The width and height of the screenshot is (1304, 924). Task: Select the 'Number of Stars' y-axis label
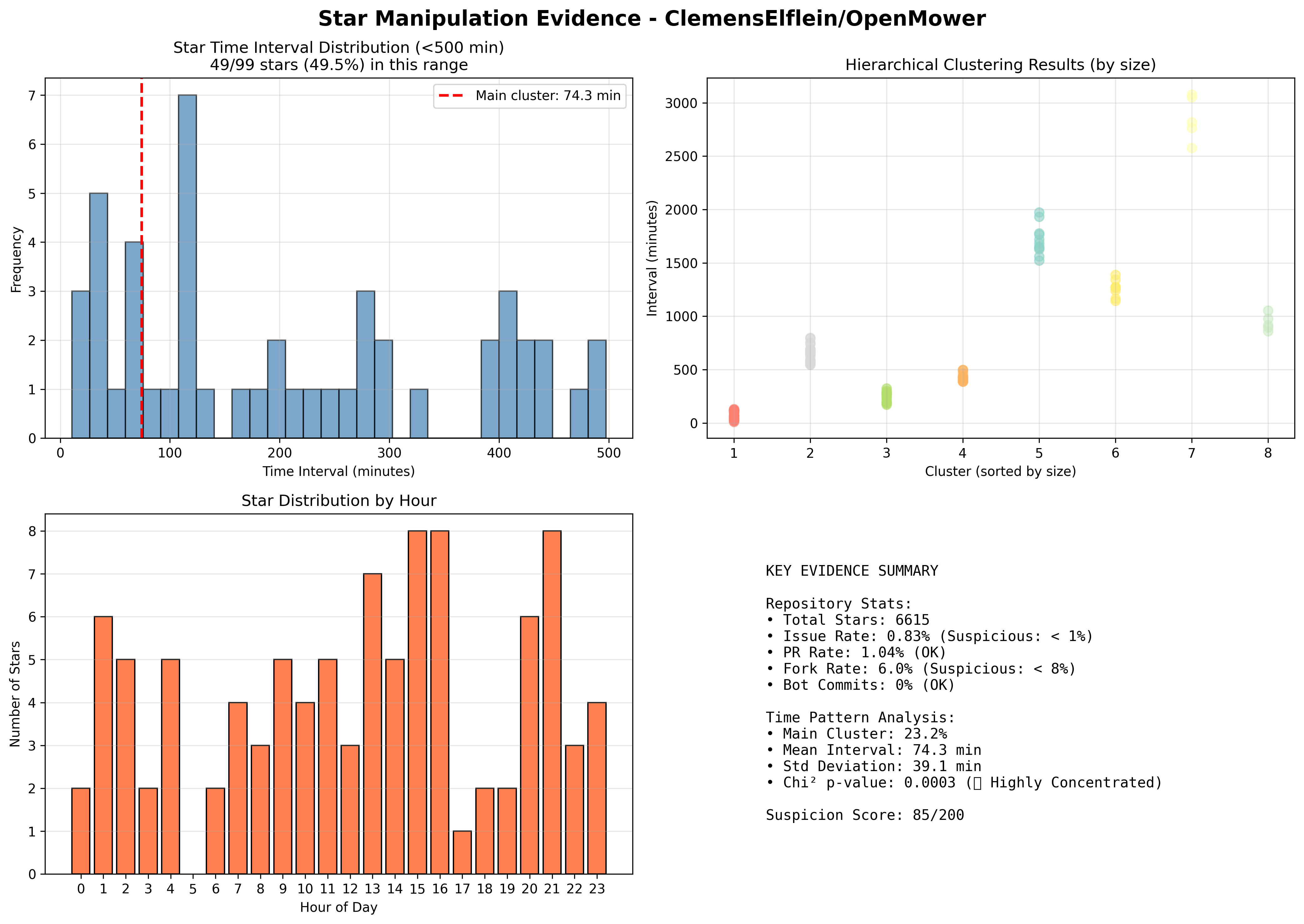click(15, 694)
